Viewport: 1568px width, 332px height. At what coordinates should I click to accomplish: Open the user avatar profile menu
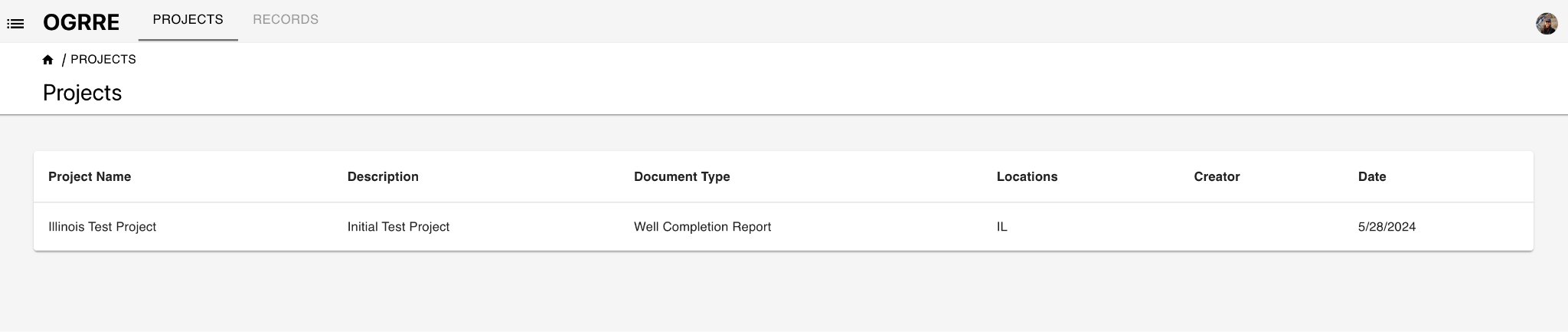tap(1547, 23)
